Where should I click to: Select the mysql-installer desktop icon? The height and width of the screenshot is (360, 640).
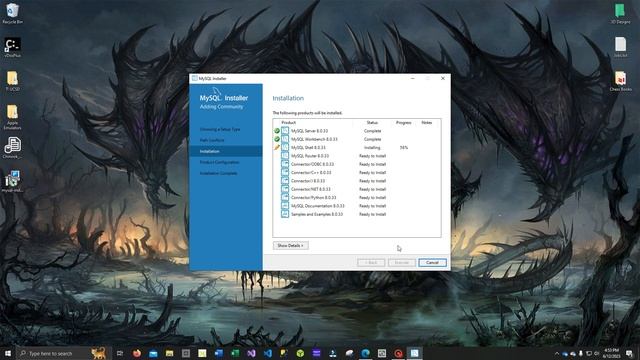[x=12, y=181]
